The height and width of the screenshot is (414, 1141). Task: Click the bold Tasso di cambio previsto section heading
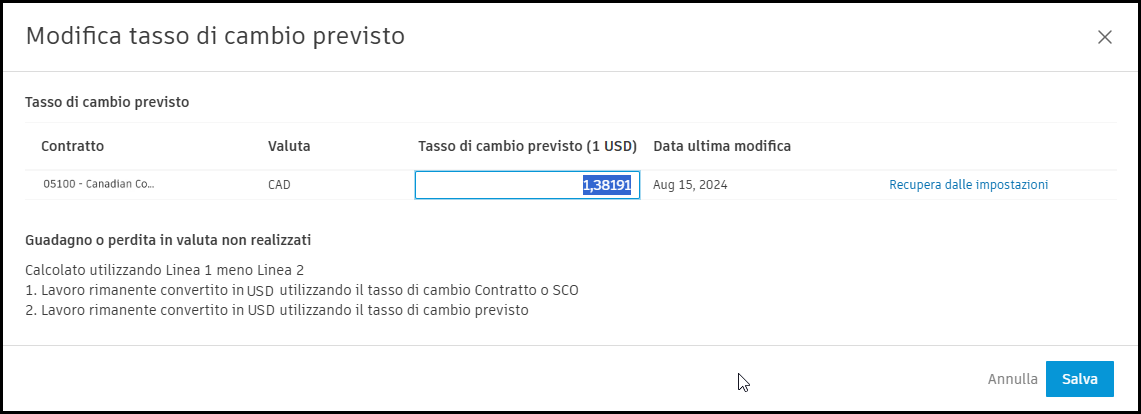(x=107, y=101)
